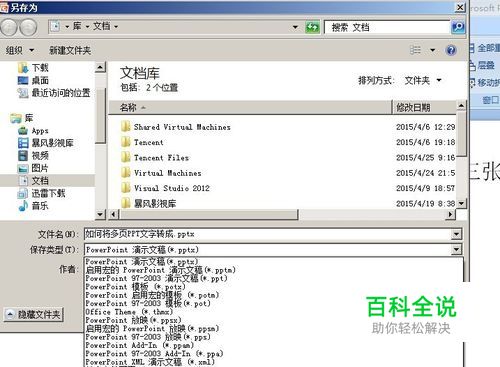Choose 启用宏的 PowerPoint 放映 (*.ppsm)
This screenshot has width=500, height=367.
tap(152, 328)
